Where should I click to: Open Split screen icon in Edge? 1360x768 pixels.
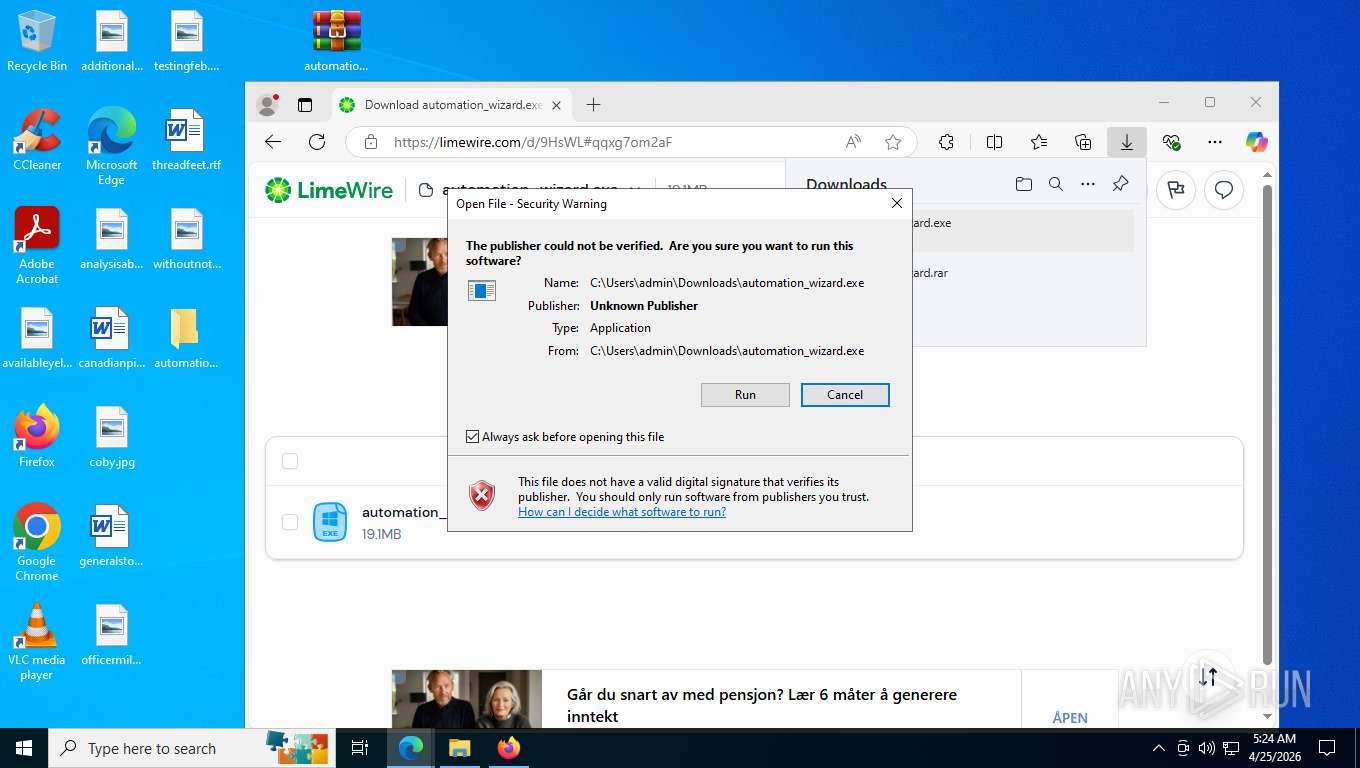(994, 142)
